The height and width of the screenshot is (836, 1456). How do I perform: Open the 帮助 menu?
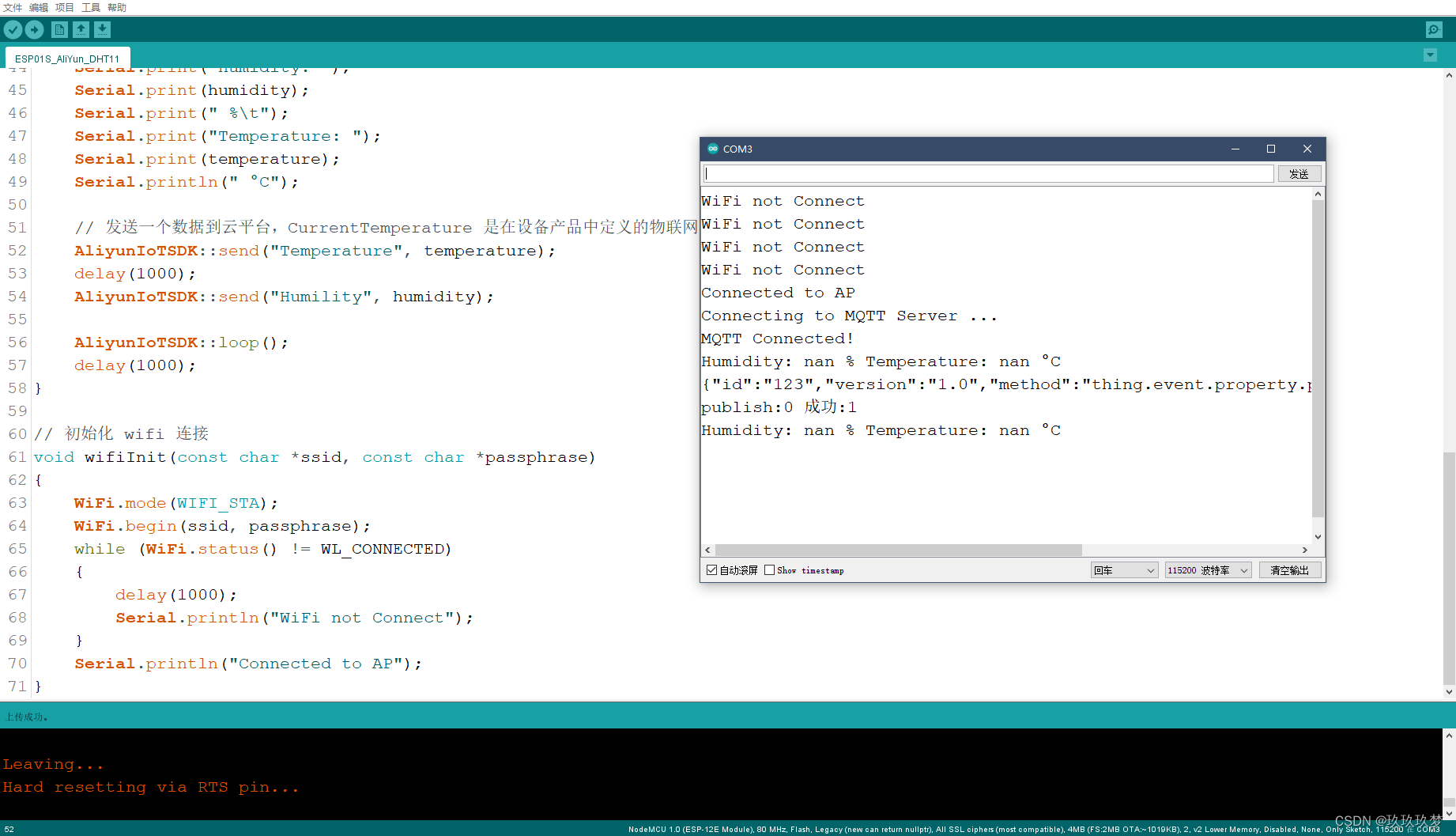pyautogui.click(x=117, y=7)
